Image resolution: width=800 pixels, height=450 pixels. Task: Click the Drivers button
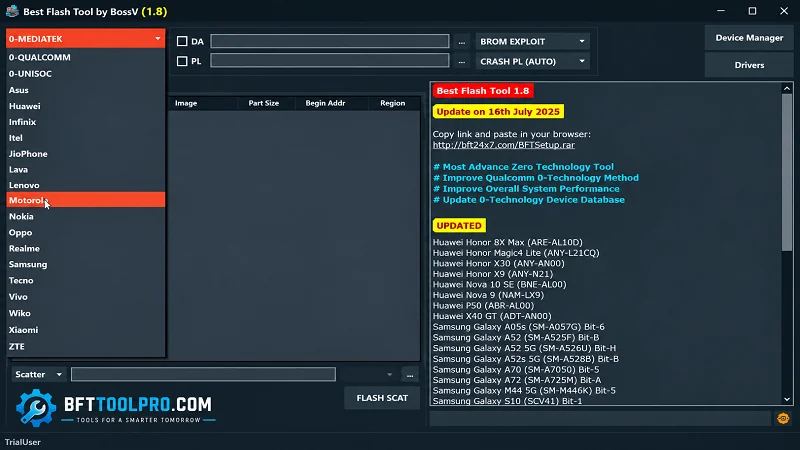(749, 65)
